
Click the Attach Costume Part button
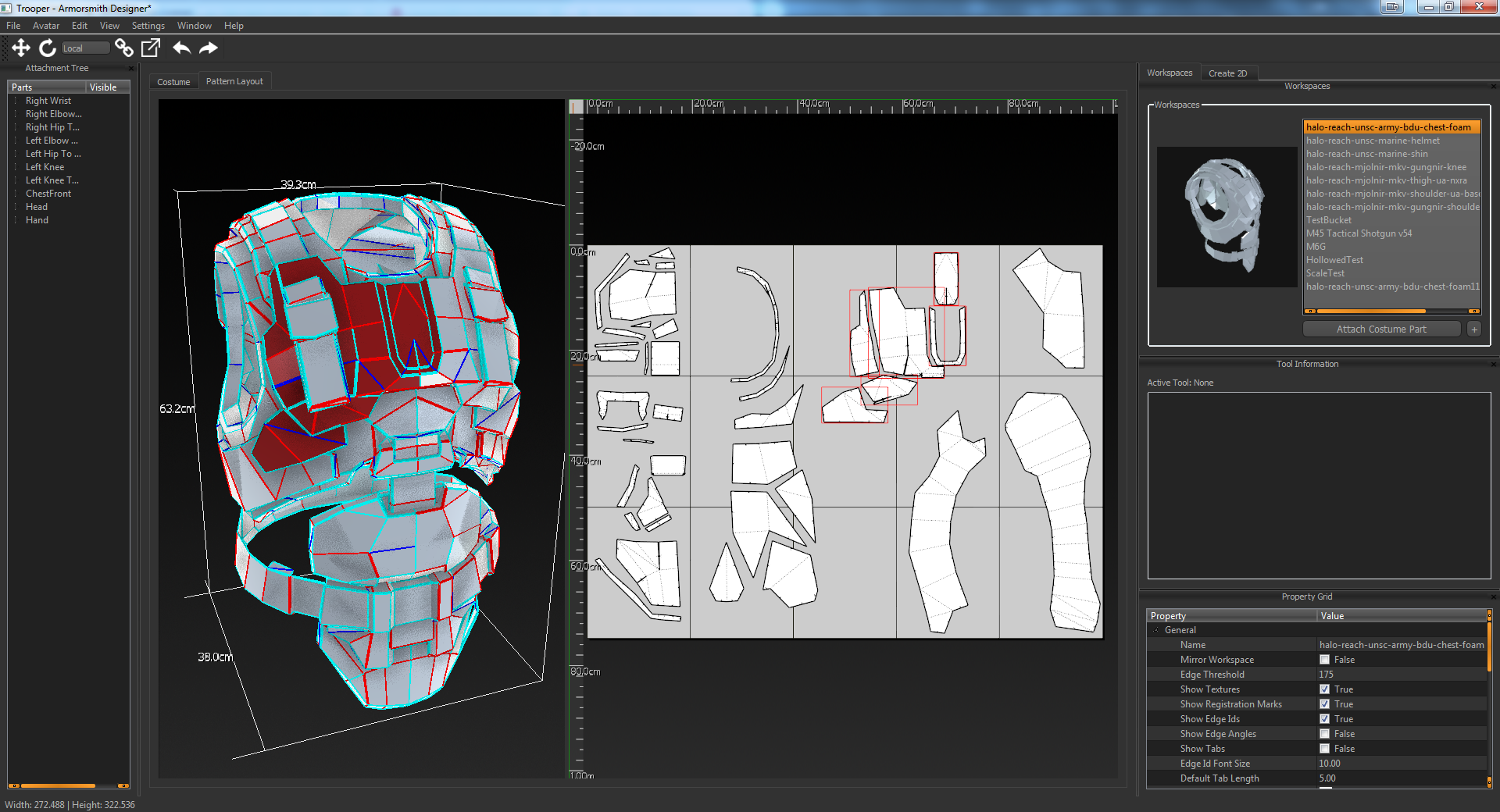pos(1380,329)
